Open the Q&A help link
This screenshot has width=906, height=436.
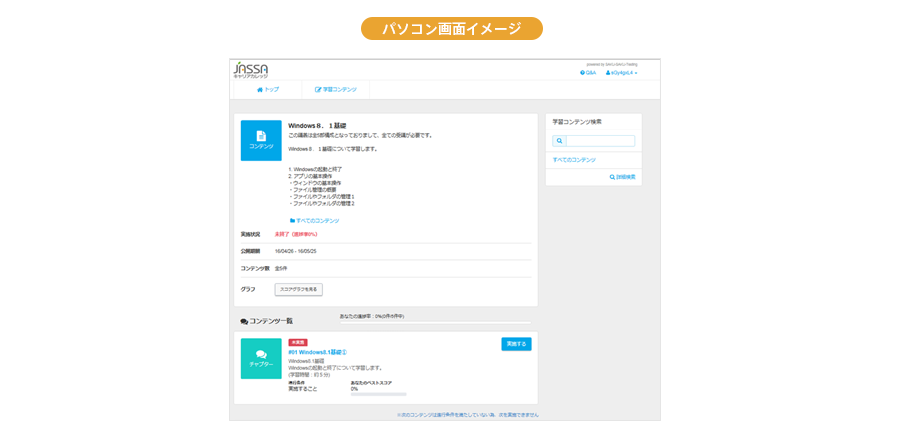coord(588,73)
